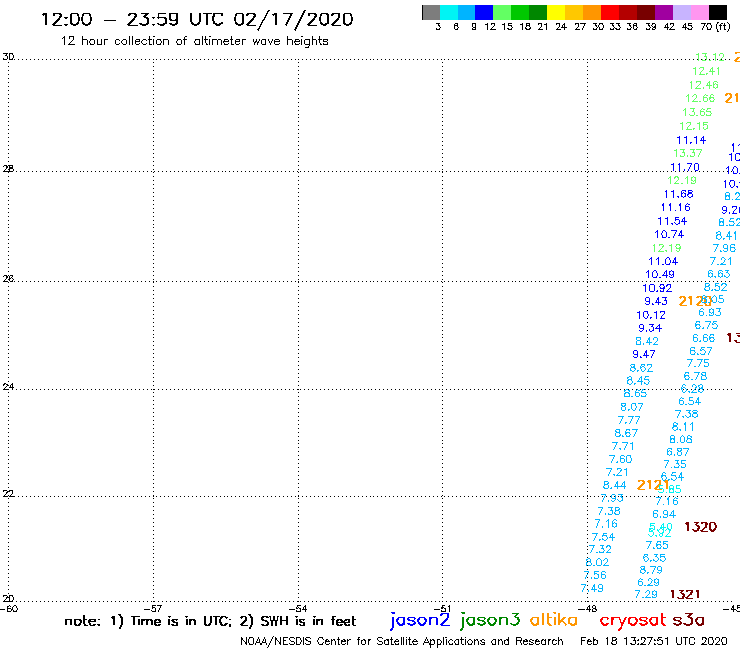
Task: Select the '7.29' value at the track bottom
Action: tap(646, 594)
